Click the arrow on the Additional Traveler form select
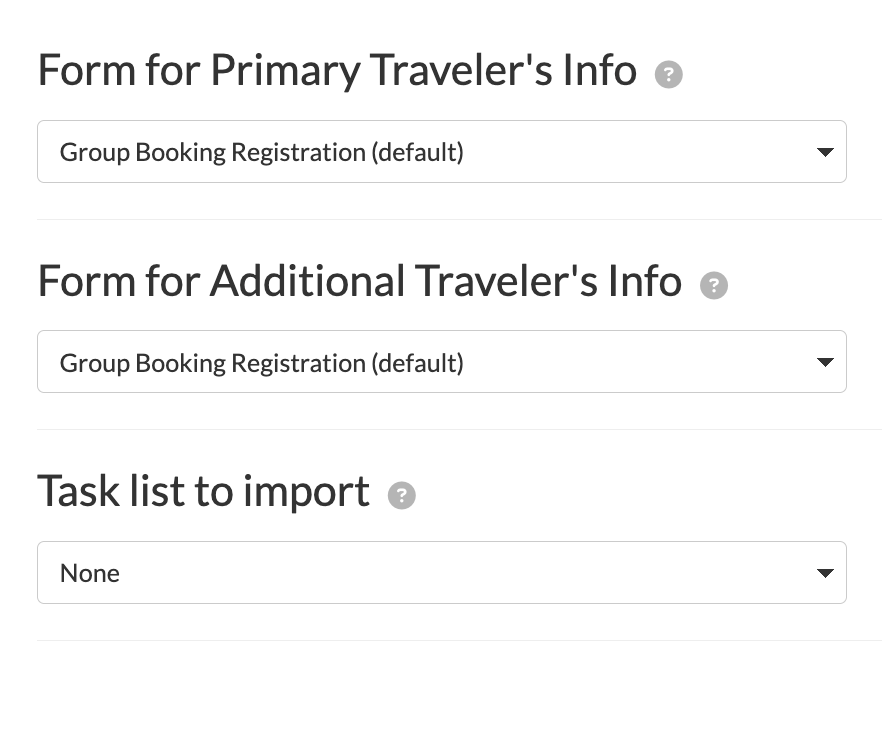 coord(825,363)
